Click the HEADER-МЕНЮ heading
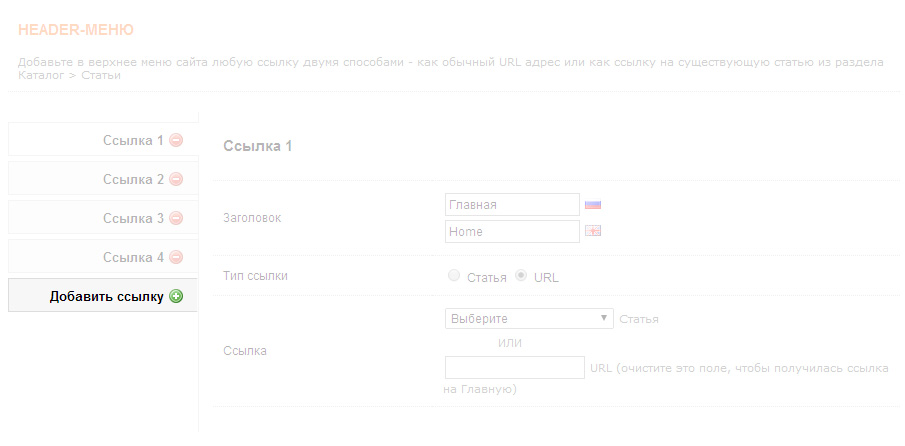The height and width of the screenshot is (446, 905). (x=76, y=30)
